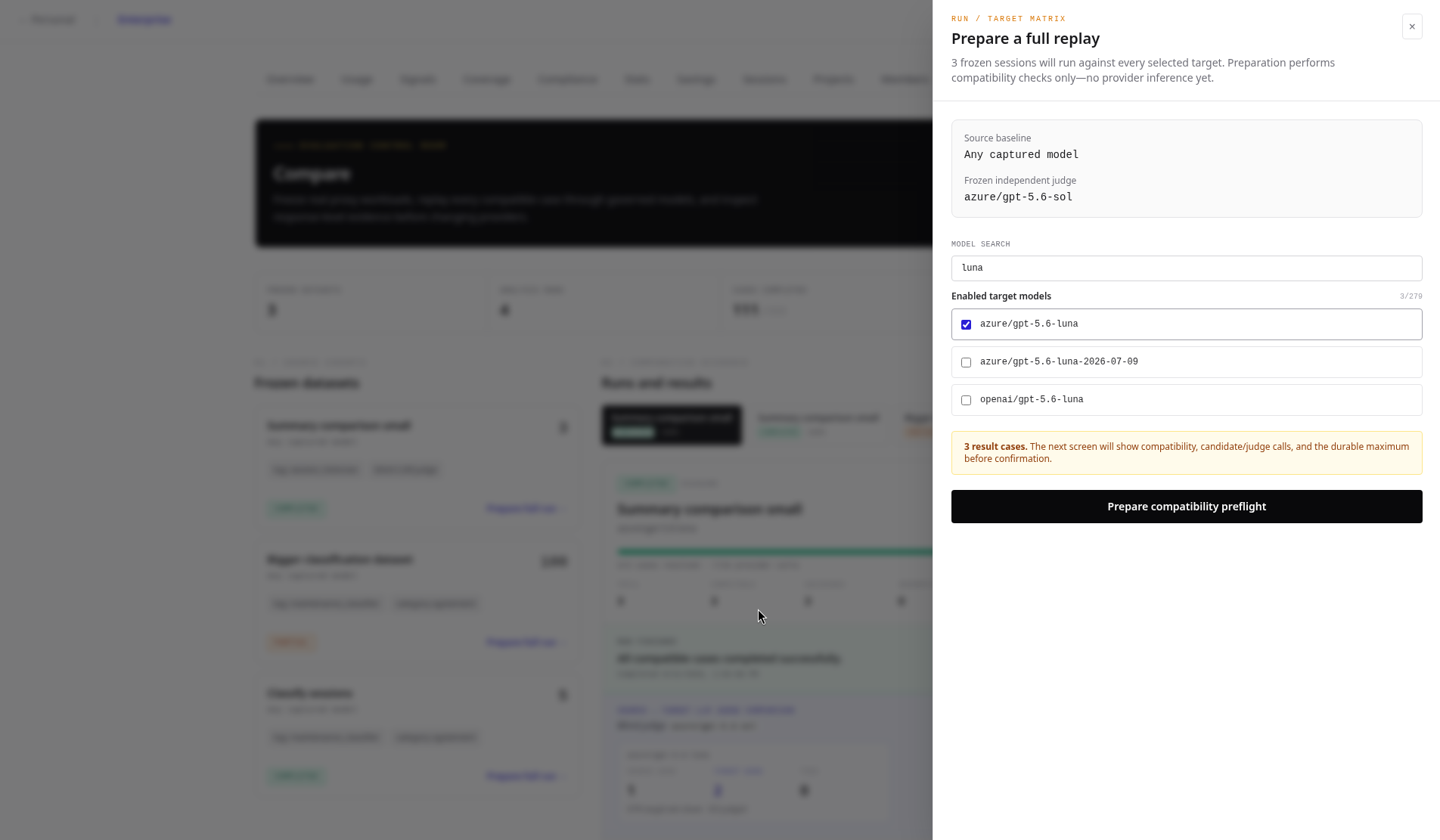Close the Prepare a full replay panel

[1412, 26]
